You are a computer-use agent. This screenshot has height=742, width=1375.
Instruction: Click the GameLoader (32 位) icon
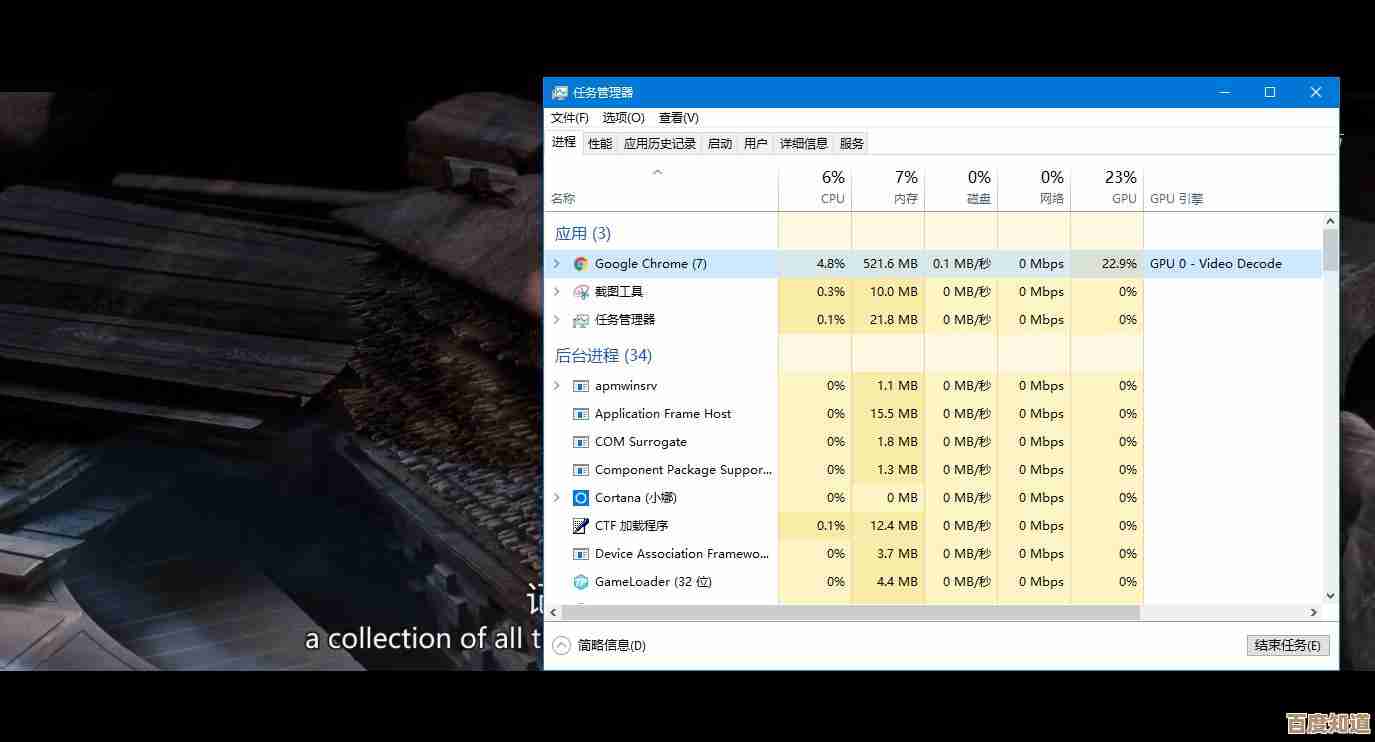pos(580,582)
